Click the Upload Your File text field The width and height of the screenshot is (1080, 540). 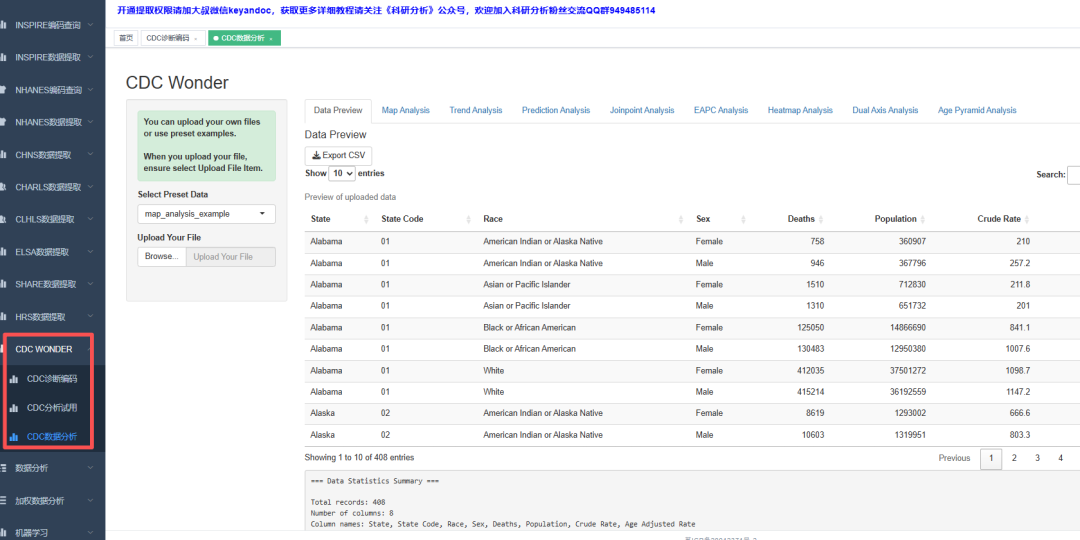(231, 257)
